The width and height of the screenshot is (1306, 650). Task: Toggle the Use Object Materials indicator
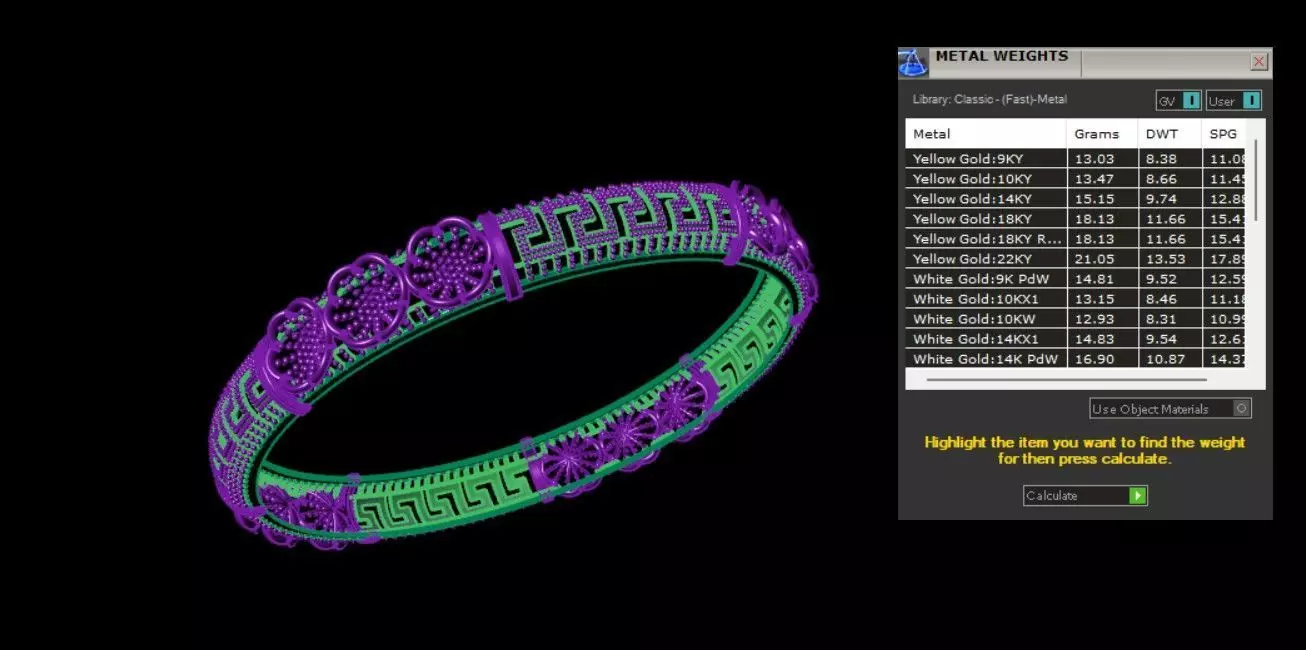point(1241,408)
